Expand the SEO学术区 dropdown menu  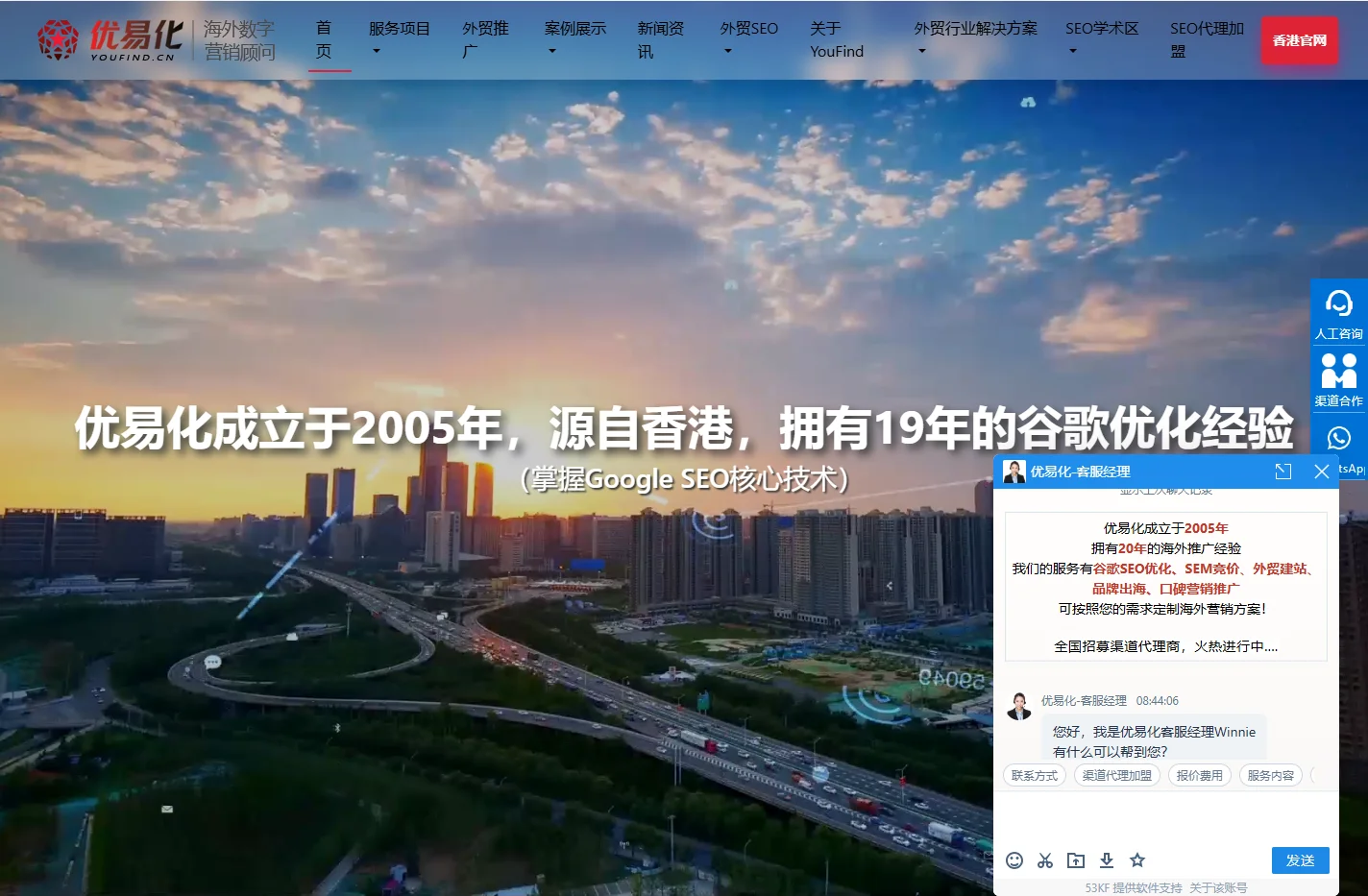pyautogui.click(x=1102, y=39)
